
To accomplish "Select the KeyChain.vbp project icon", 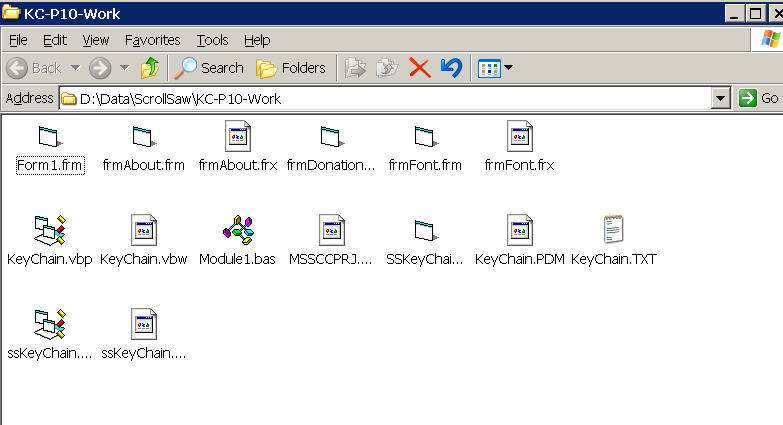I will [50, 230].
